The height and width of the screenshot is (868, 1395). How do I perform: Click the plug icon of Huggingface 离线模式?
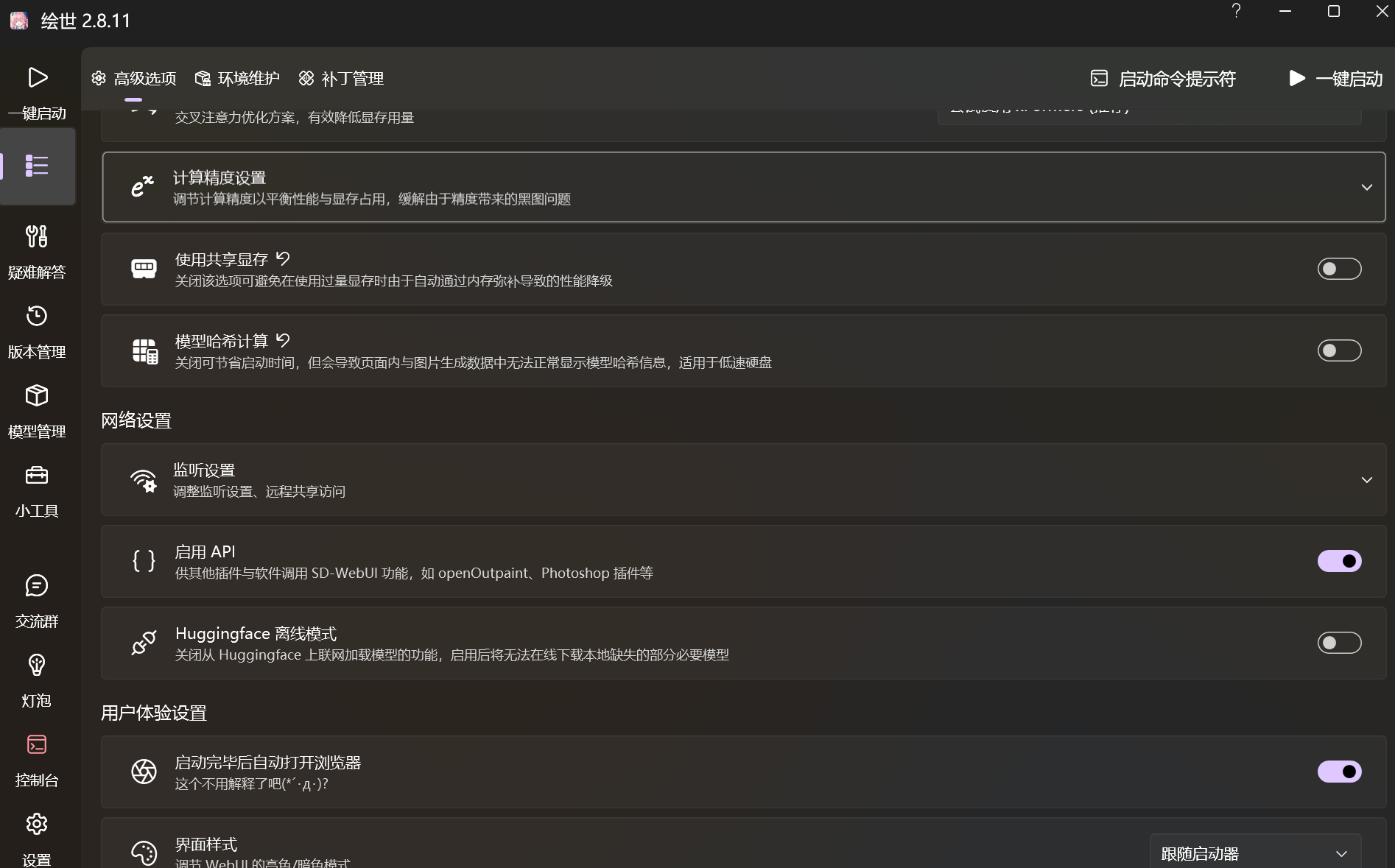[x=144, y=643]
